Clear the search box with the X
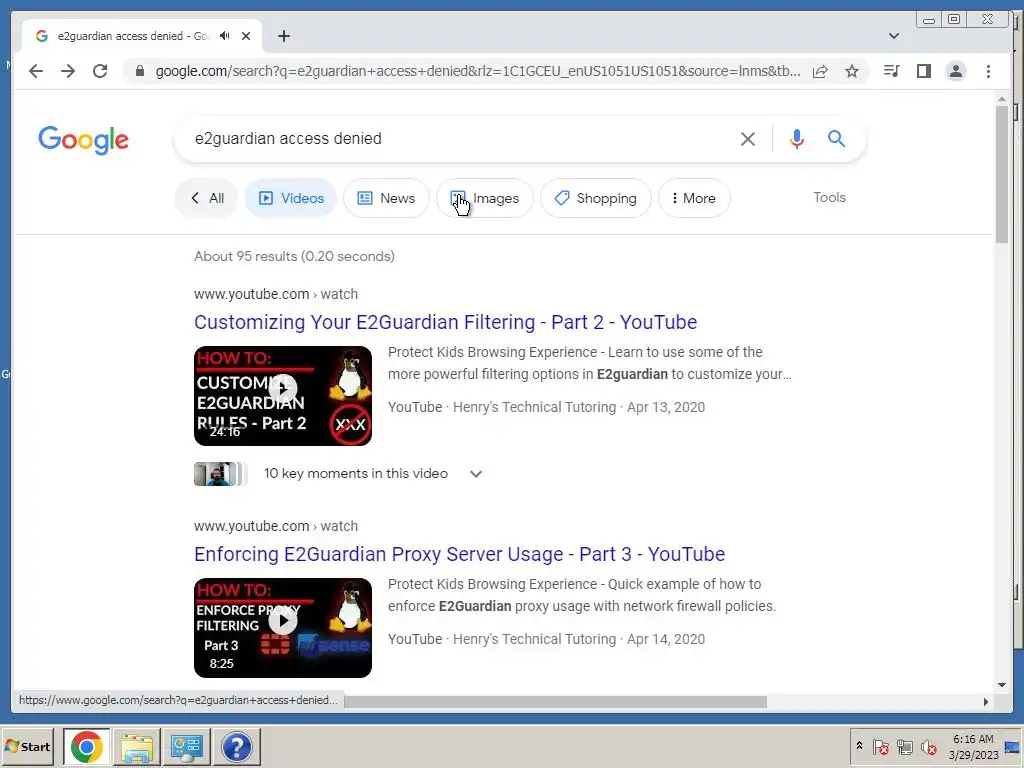Image resolution: width=1024 pixels, height=768 pixels. coord(748,138)
